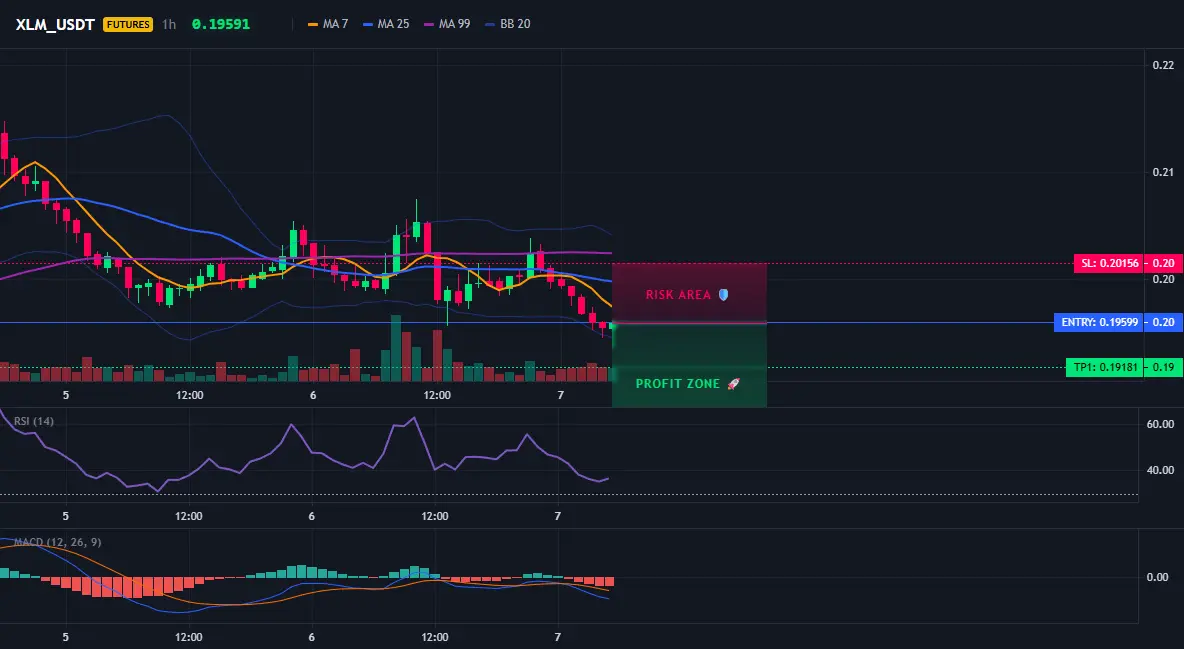Click the RSI (14) indicator label
Viewport: 1184px width, 649px height.
(x=34, y=421)
